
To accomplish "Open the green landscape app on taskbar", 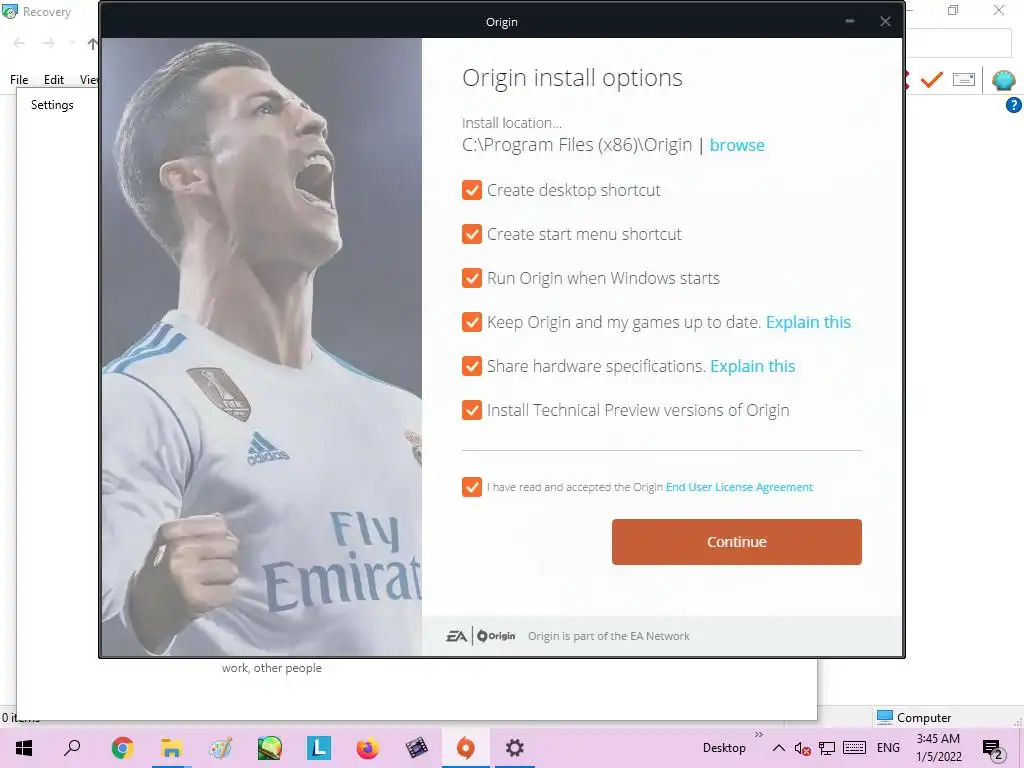I will point(269,748).
